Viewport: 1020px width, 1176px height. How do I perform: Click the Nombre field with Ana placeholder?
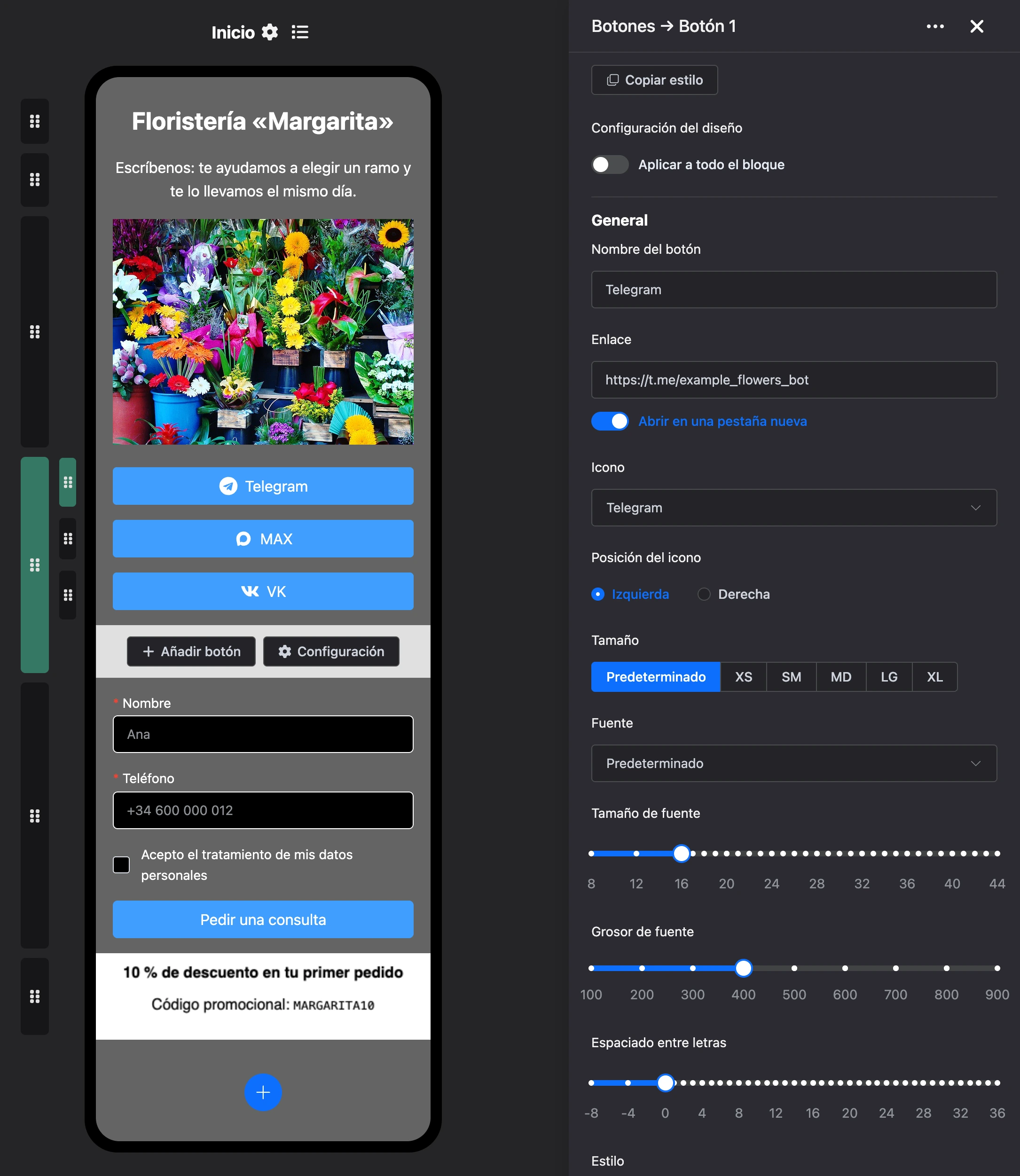pos(263,734)
